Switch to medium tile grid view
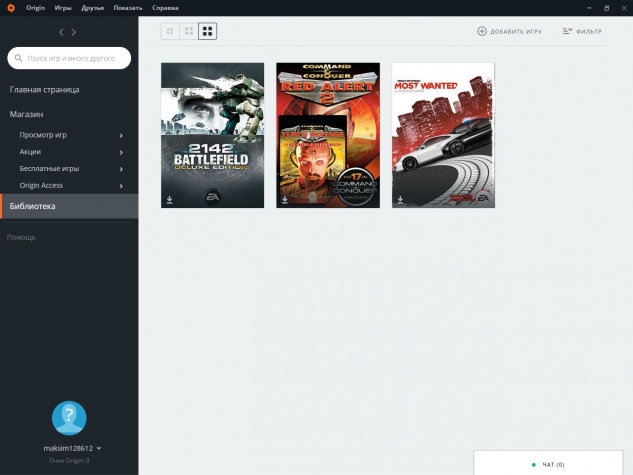This screenshot has height=475, width=633. (189, 31)
